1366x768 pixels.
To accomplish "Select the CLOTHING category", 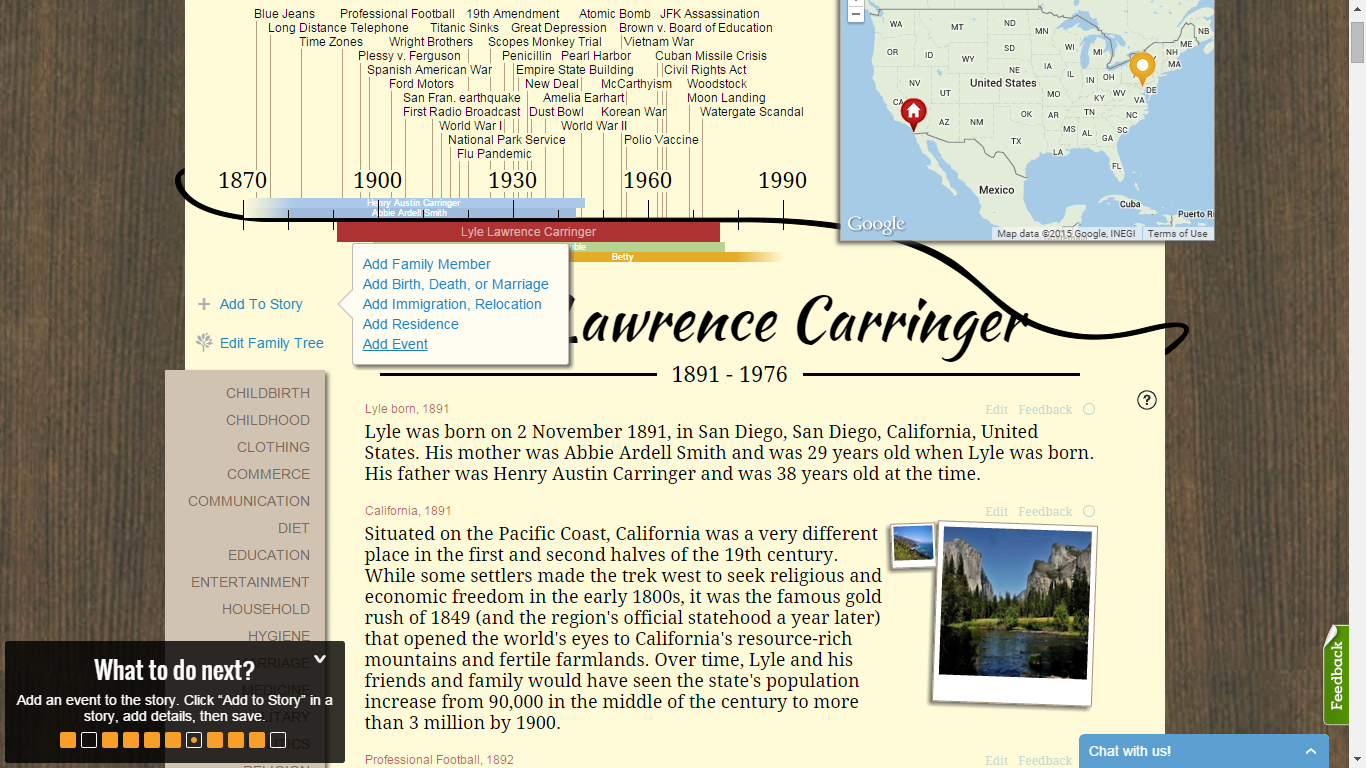I will click(x=273, y=447).
